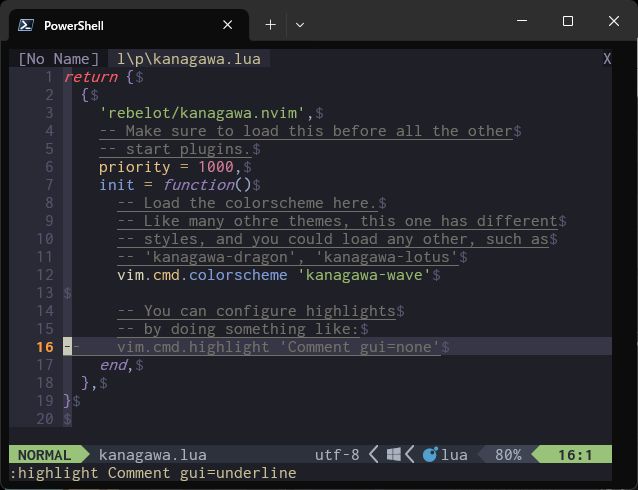Click the utf-8 encoding indicator
Screen dimensions: 638x490
click(337, 455)
